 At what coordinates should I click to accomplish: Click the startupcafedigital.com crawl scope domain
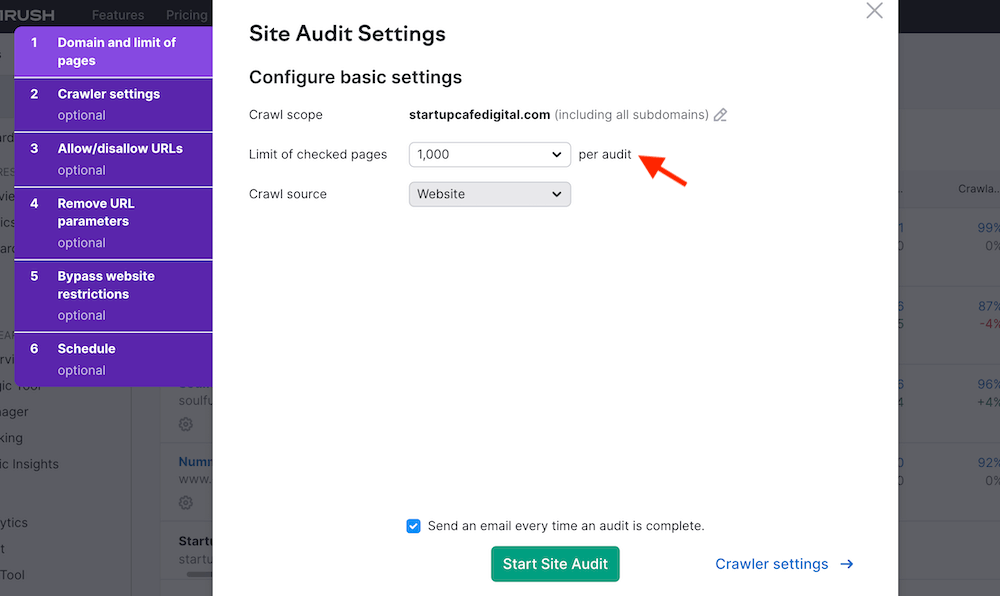[x=479, y=115]
